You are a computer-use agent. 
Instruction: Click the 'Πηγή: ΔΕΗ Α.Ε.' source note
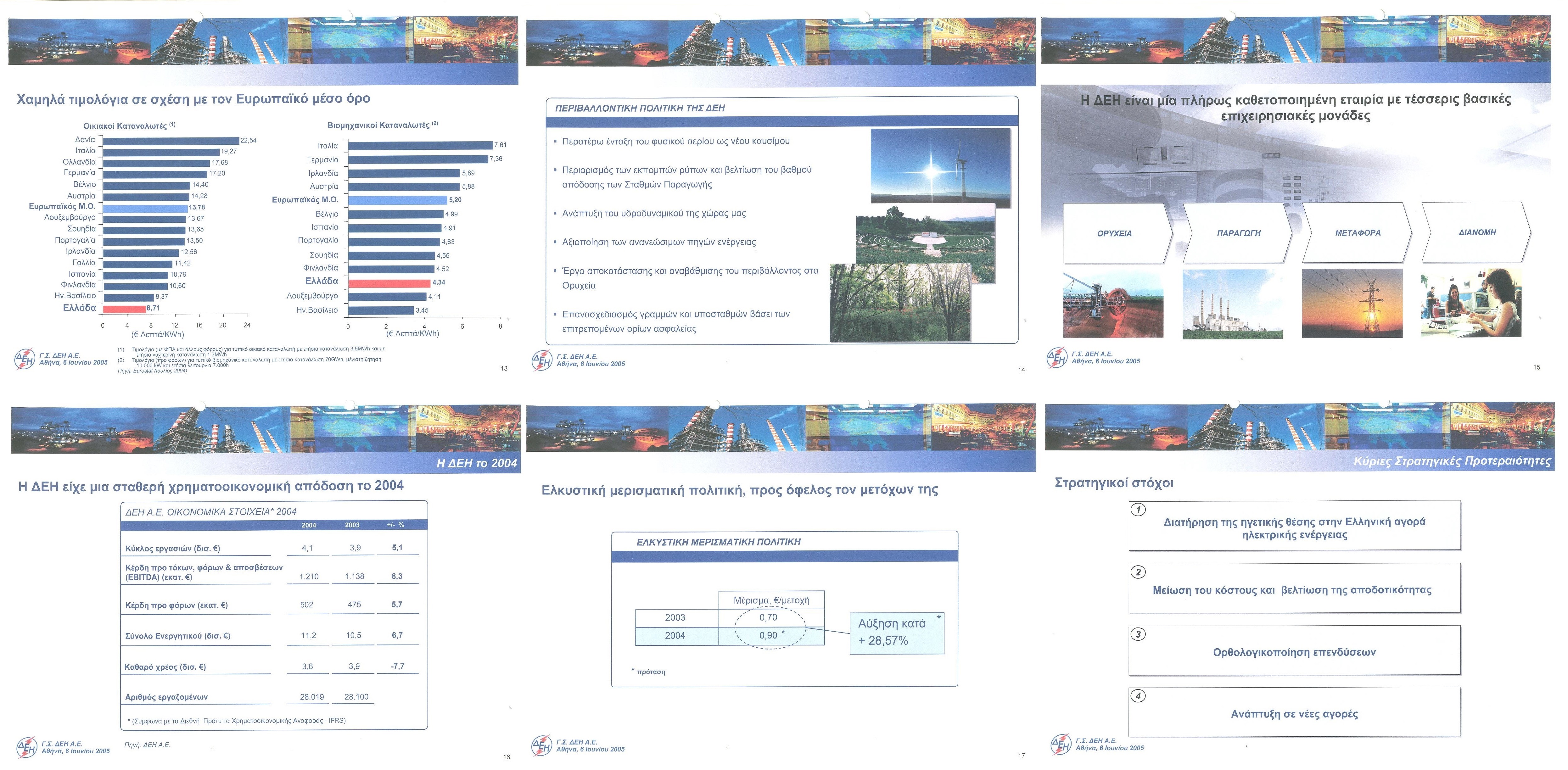[x=147, y=745]
